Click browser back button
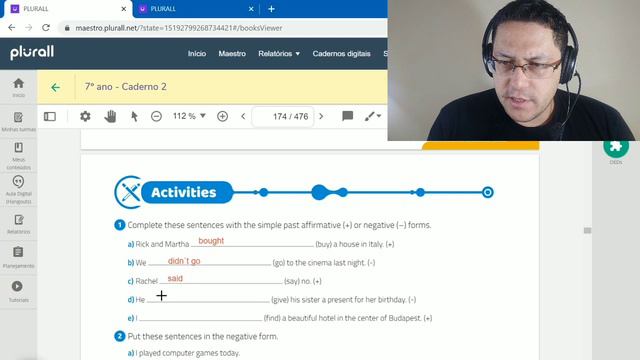The width and height of the screenshot is (640, 360). [11, 28]
